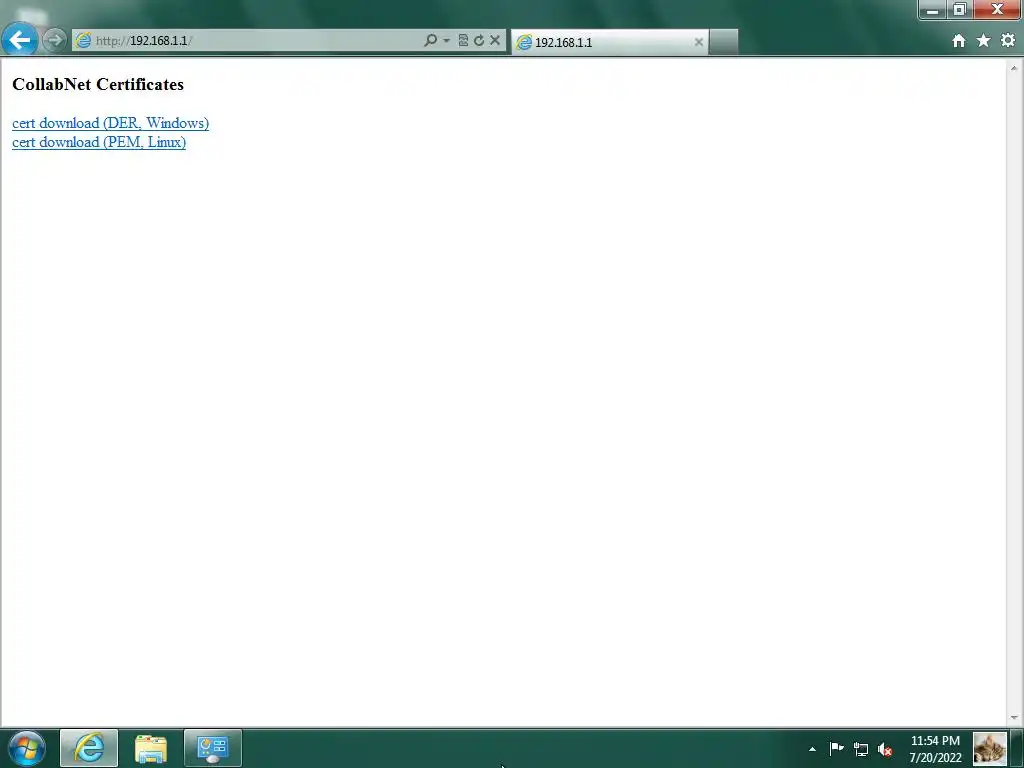Open the Tools gear menu
Screen dimensions: 1024x768
tap(1008, 40)
